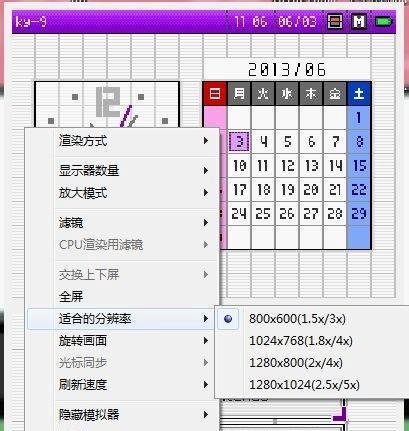Image resolution: width=409 pixels, height=431 pixels.
Task: Select date 28 in calendar
Action: point(335,214)
